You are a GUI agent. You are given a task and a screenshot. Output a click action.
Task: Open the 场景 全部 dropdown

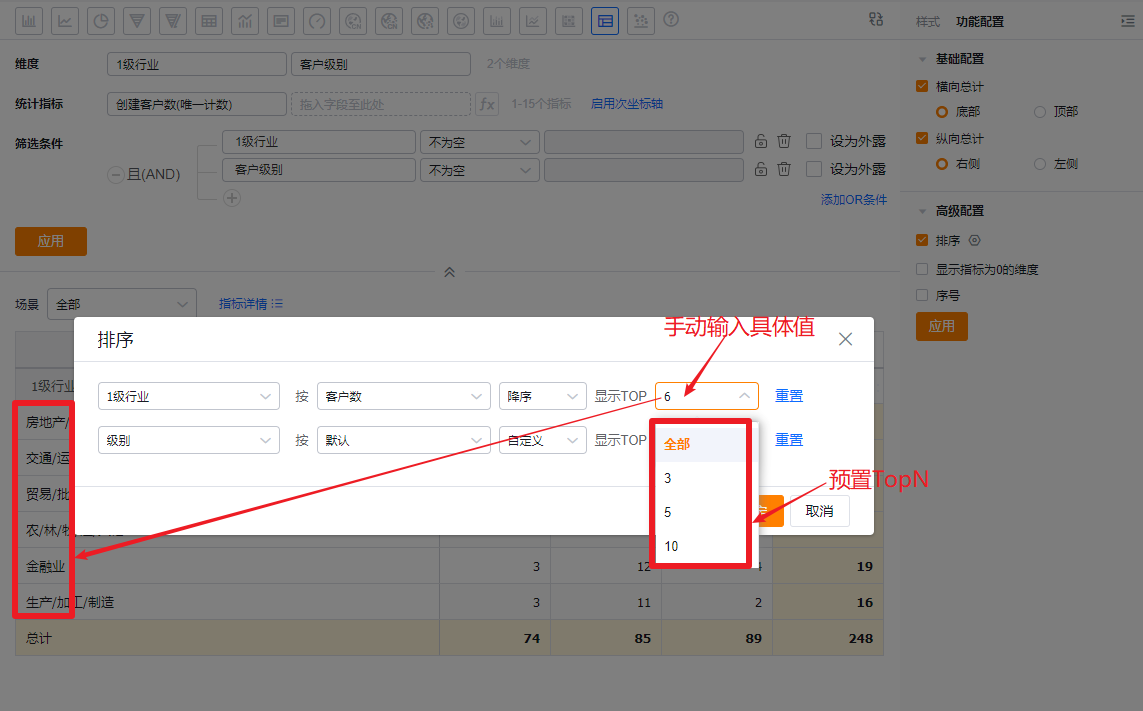tap(122, 304)
